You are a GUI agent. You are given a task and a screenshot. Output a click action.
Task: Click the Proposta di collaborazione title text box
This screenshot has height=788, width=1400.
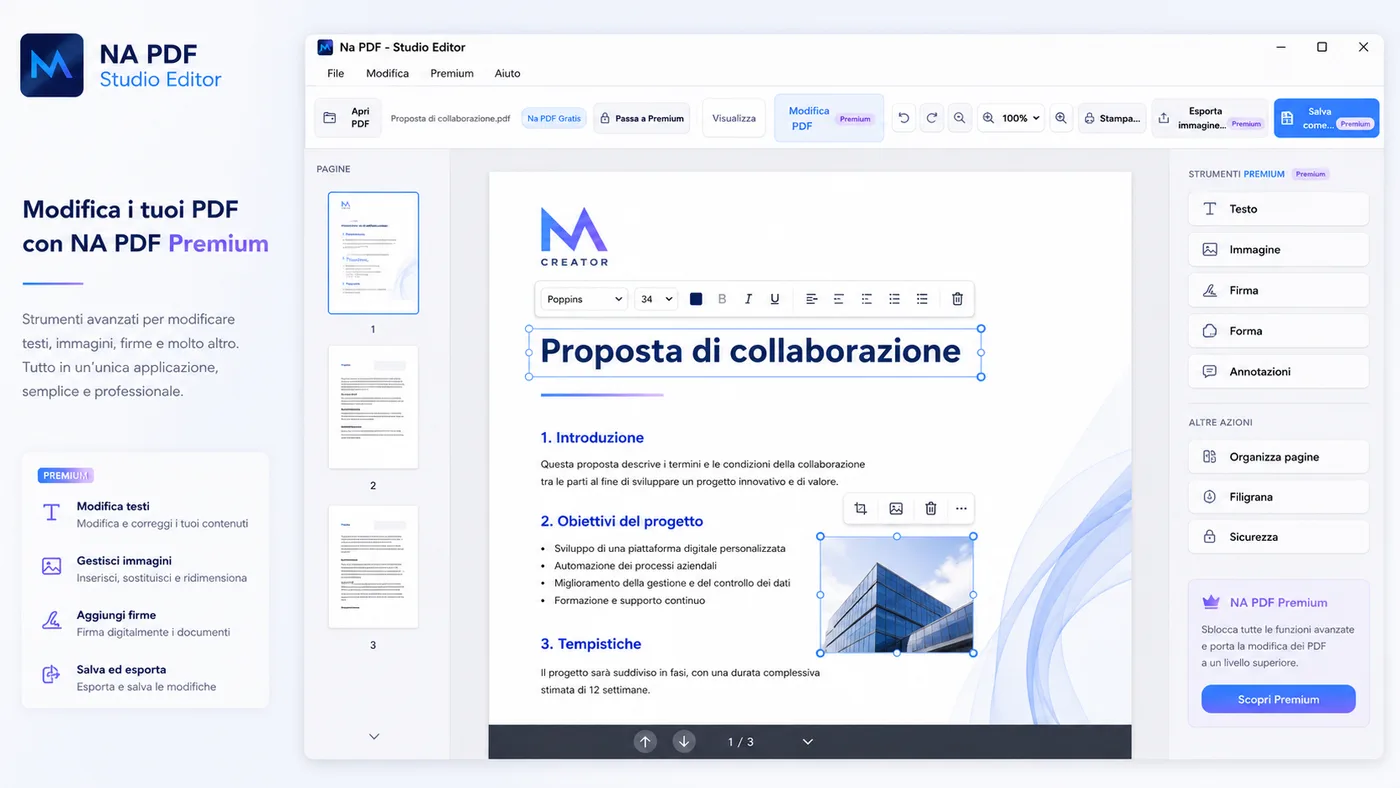pos(754,352)
